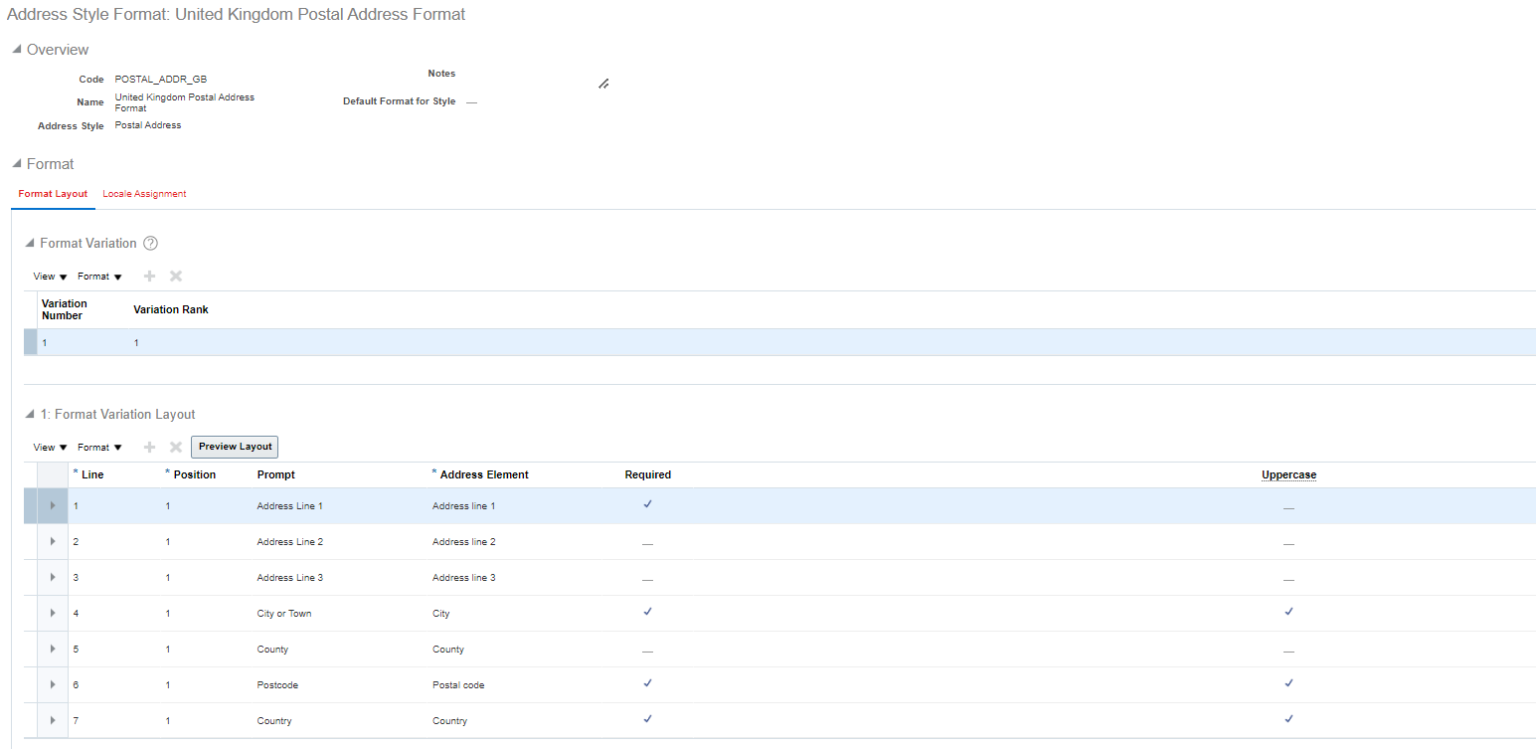
Task: Sort by the Uppercase column header
Action: pyautogui.click(x=1288, y=475)
